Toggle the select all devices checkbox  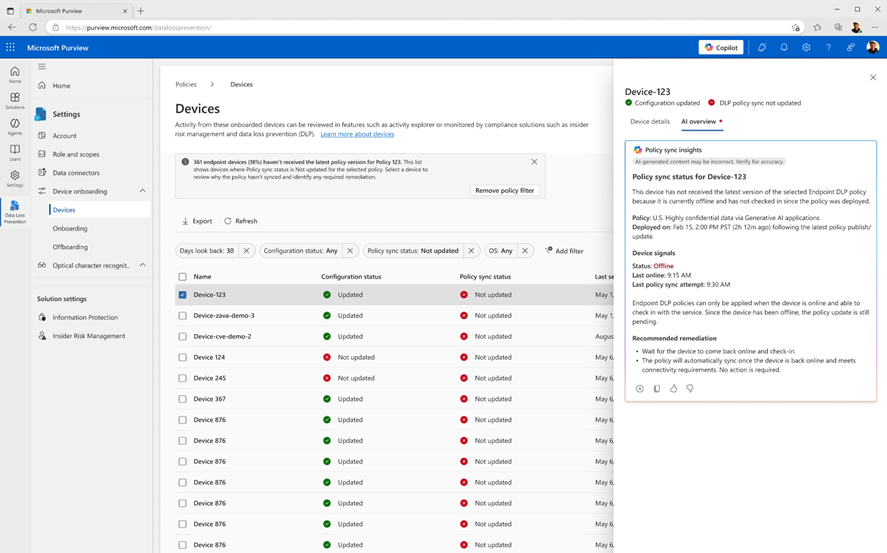coord(182,277)
